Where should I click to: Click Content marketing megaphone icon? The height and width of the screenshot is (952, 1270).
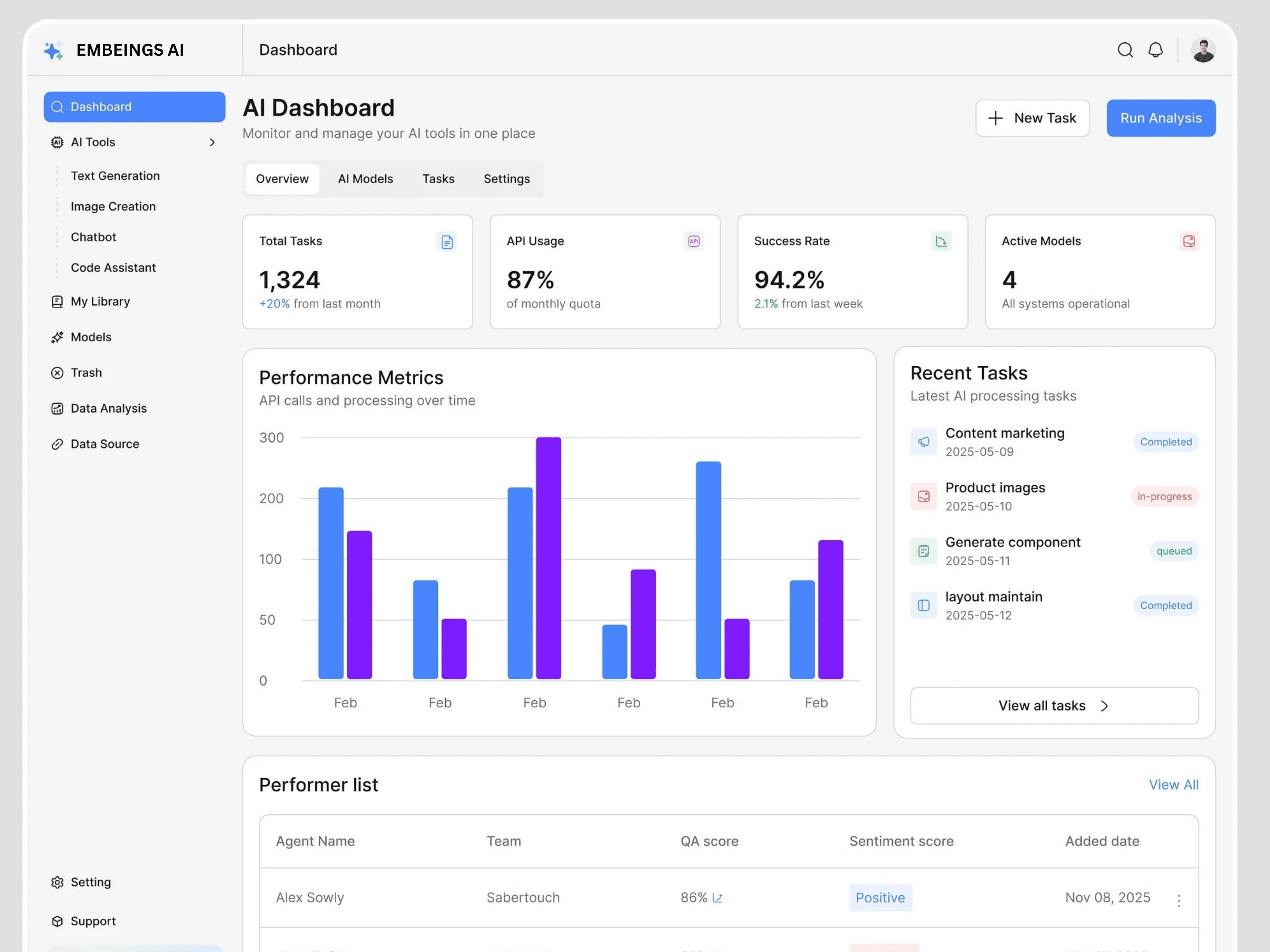(x=923, y=442)
